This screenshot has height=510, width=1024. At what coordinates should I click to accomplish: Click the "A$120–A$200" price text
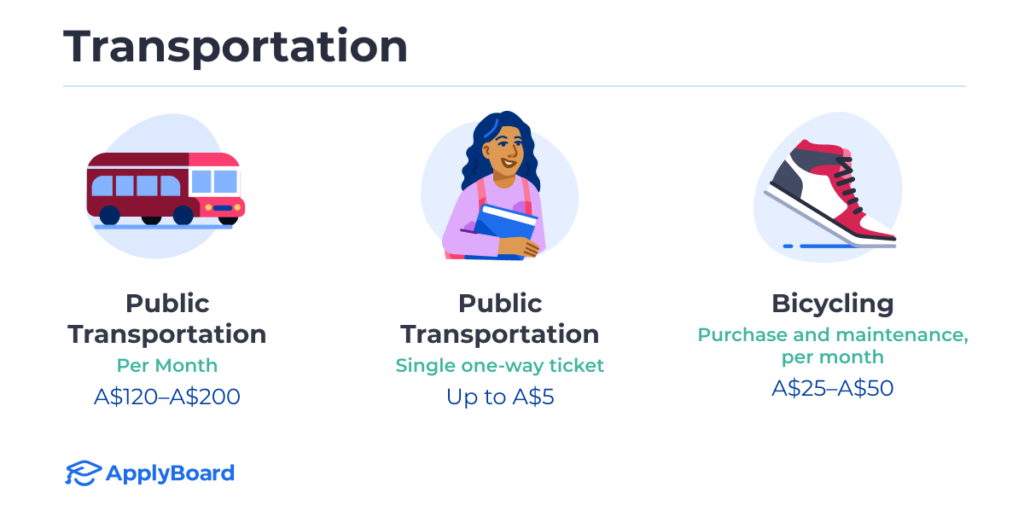click(x=167, y=396)
